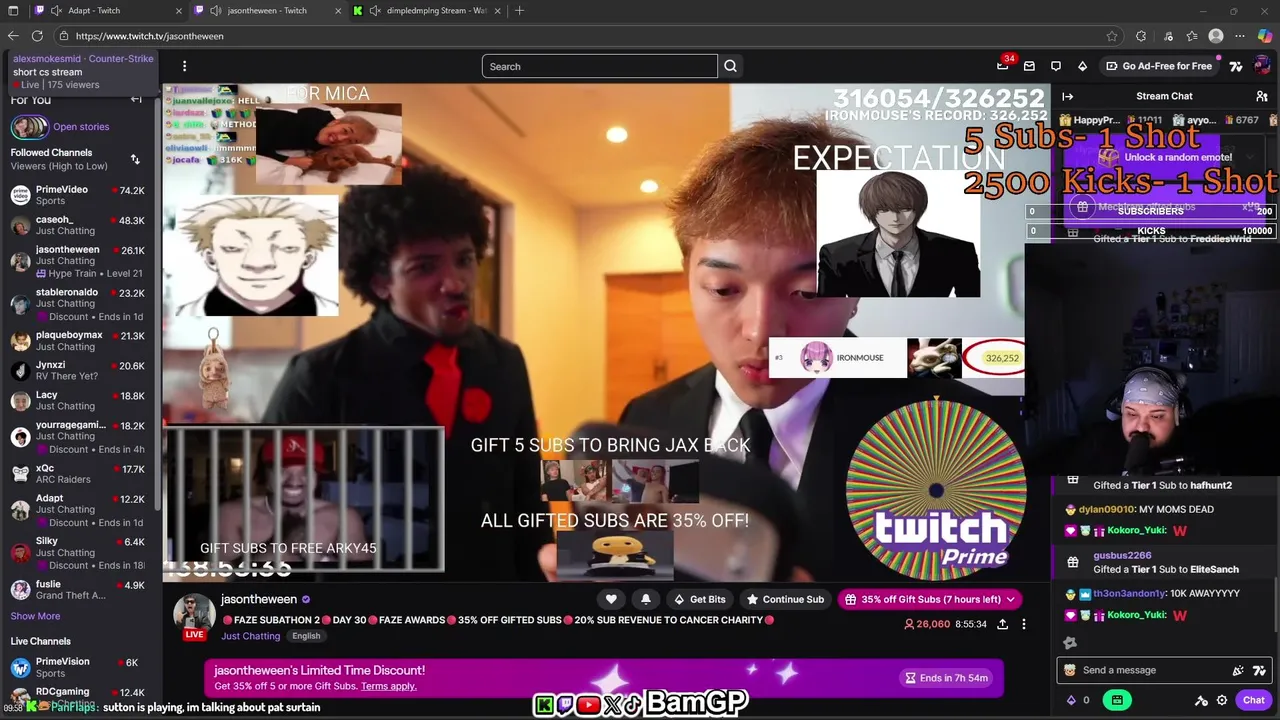Open a new browser tab

[519, 10]
